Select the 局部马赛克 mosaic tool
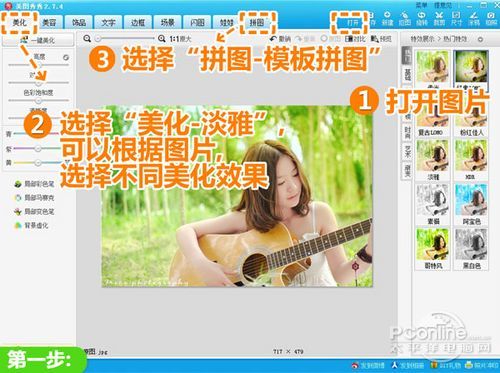The image size is (500, 373). click(x=34, y=198)
